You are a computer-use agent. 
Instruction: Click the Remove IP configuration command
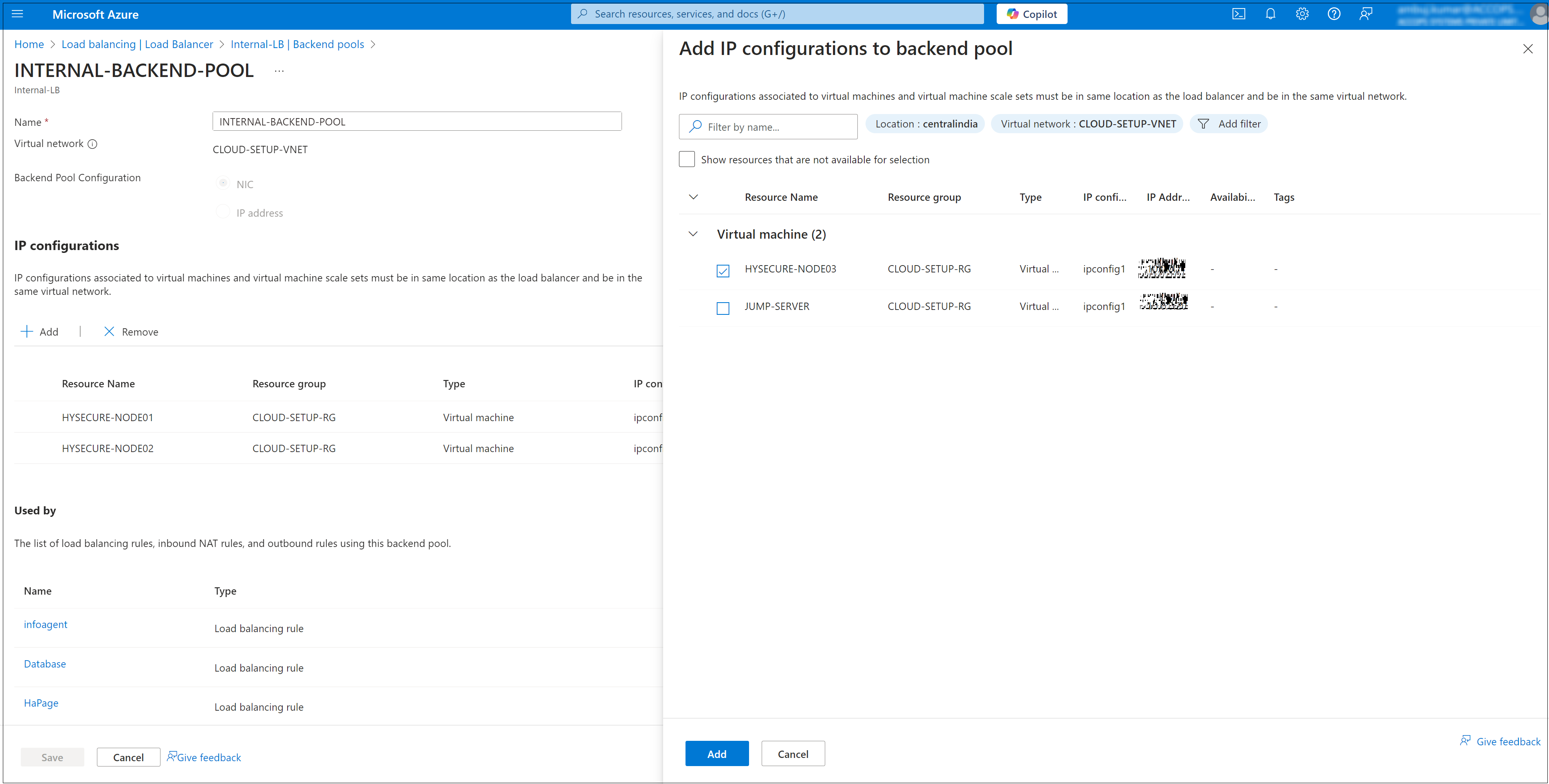tap(131, 332)
